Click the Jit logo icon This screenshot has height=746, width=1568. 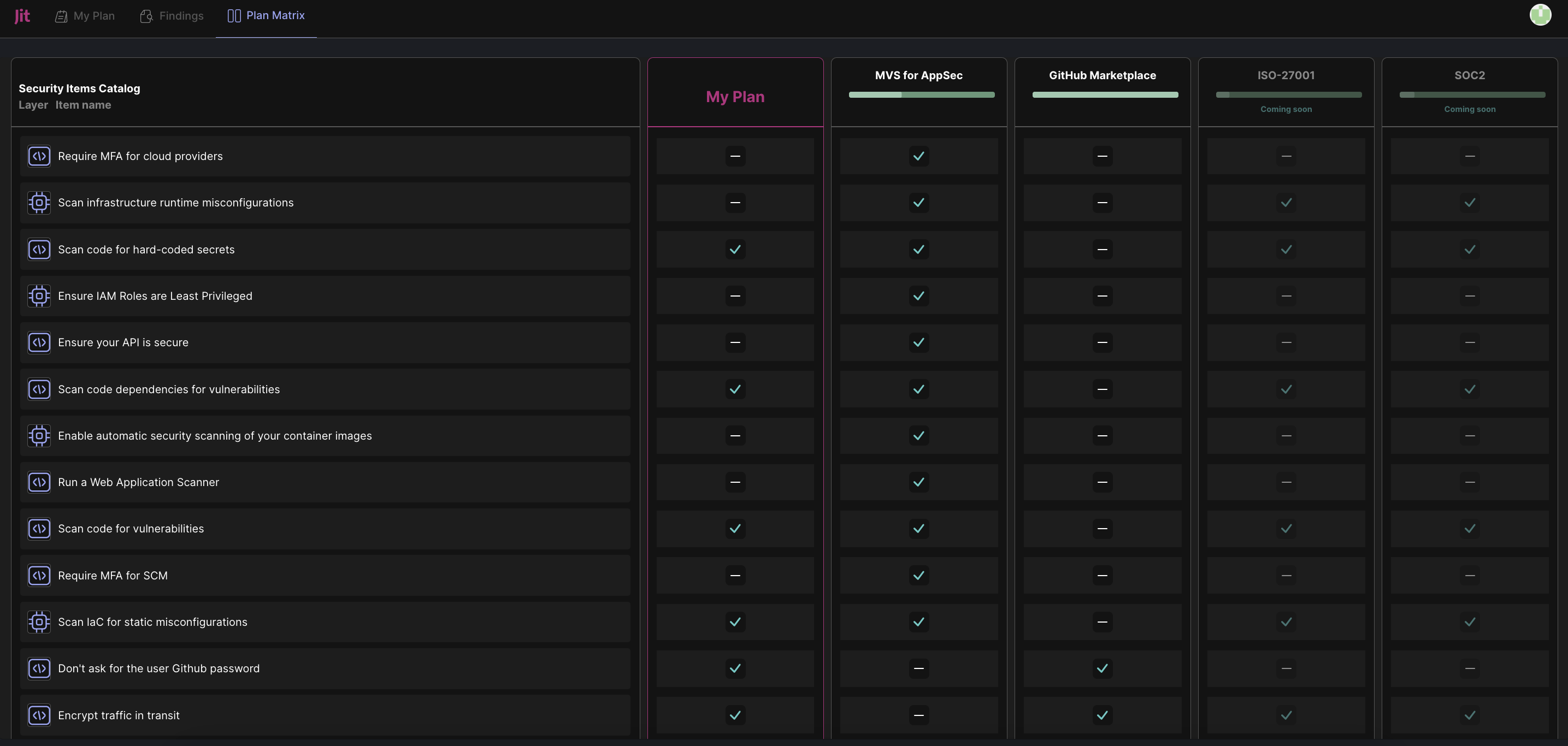coord(22,16)
